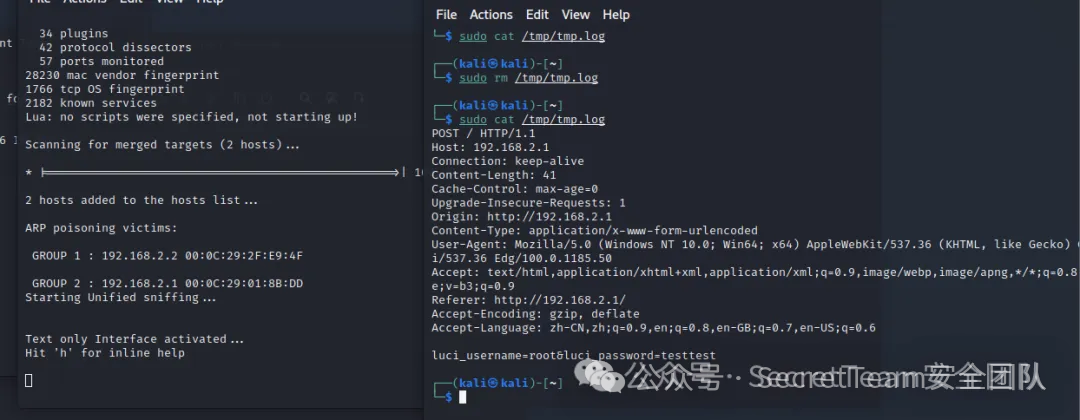The height and width of the screenshot is (420, 1080).
Task: Click '1766 tcp OS fingerprint' line
Action: tap(105, 89)
